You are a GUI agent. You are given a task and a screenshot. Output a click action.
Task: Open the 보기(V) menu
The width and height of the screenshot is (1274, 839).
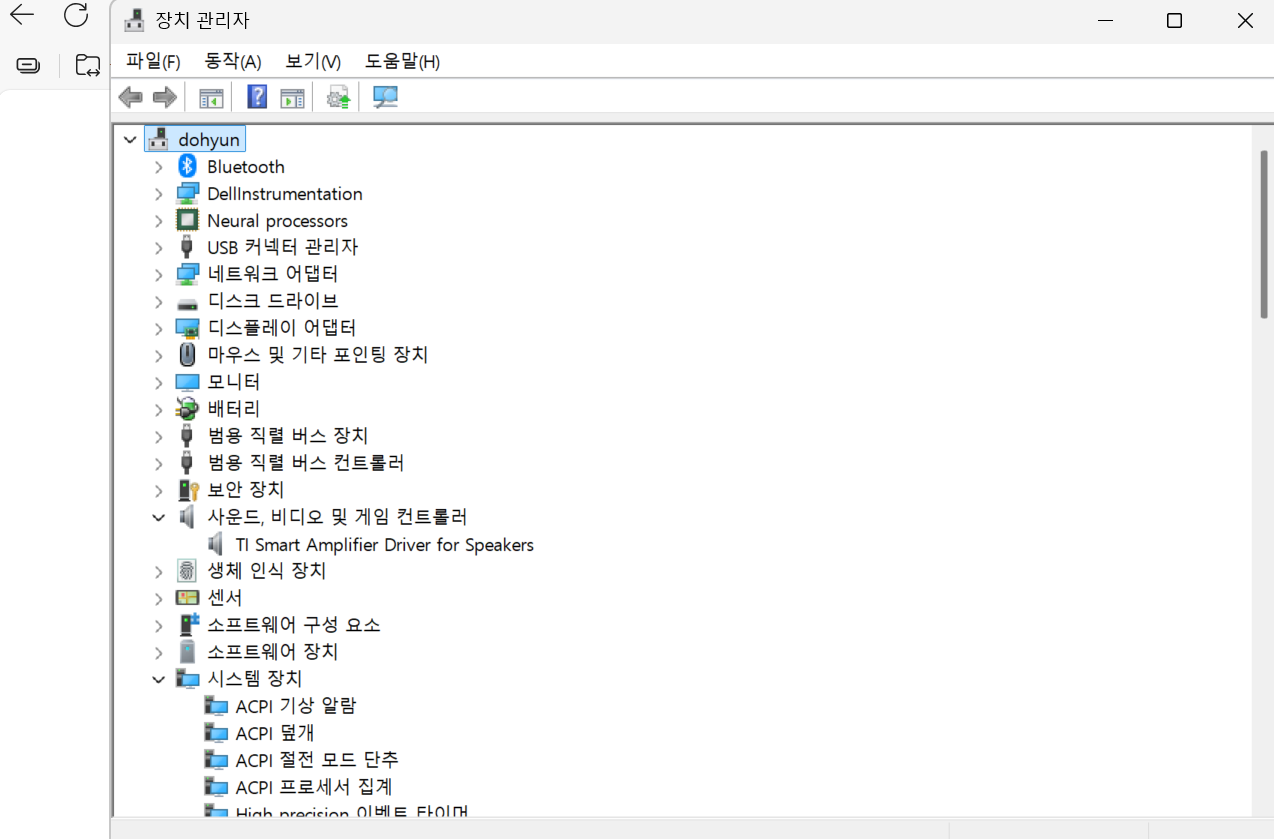tap(313, 61)
